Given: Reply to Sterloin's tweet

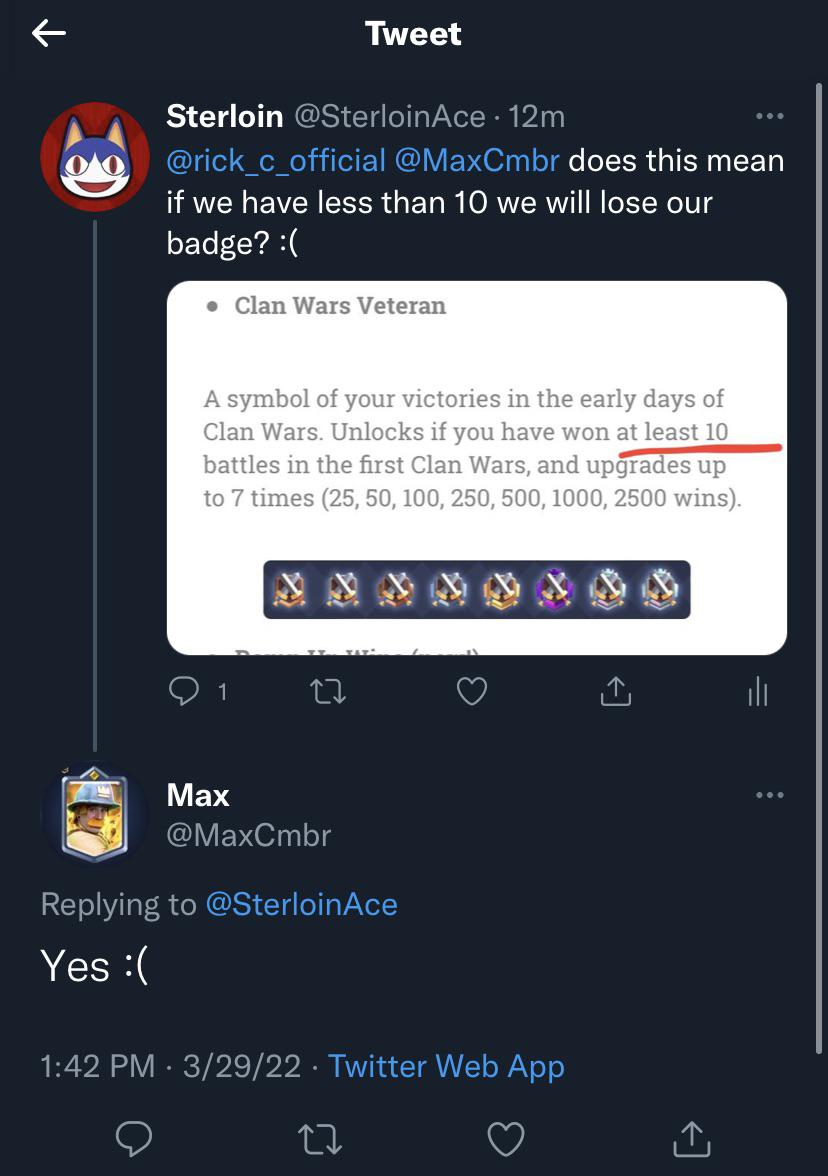Looking at the screenshot, I should coord(182,690).
